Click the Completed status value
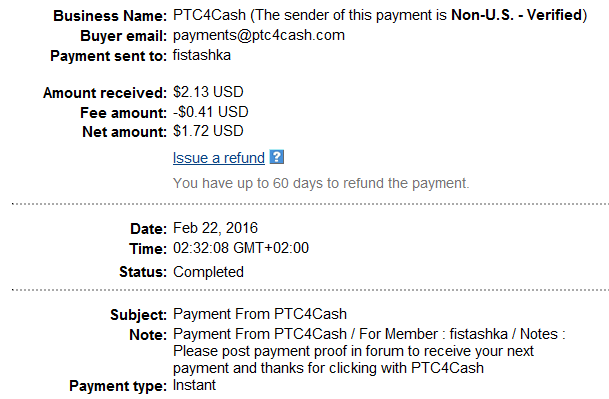 208,272
